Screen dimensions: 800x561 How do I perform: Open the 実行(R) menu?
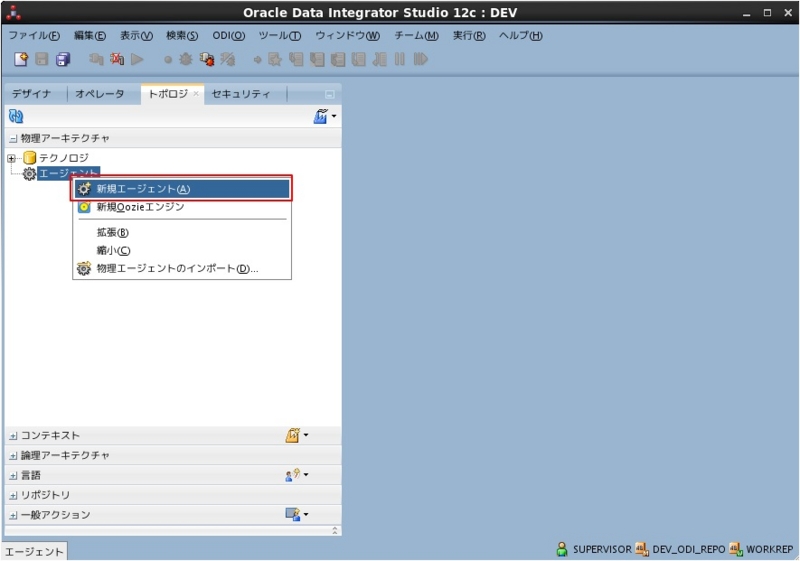[469, 36]
